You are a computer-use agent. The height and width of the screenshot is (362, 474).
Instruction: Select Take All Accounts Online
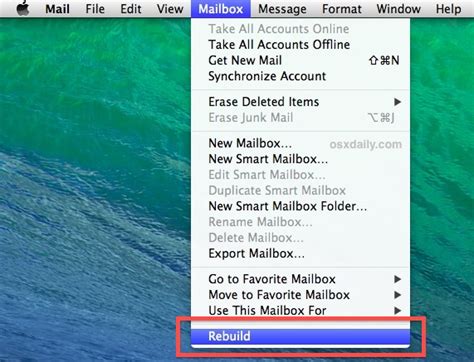tap(300, 29)
